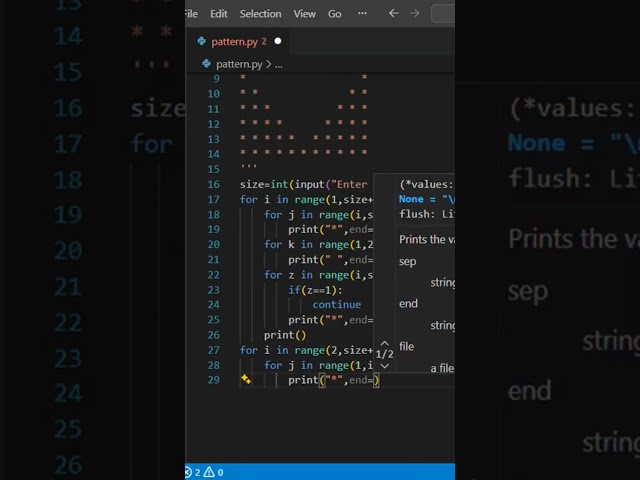Click the '1/2' signature counter
Viewport: 640px width, 480px height.
point(384,354)
